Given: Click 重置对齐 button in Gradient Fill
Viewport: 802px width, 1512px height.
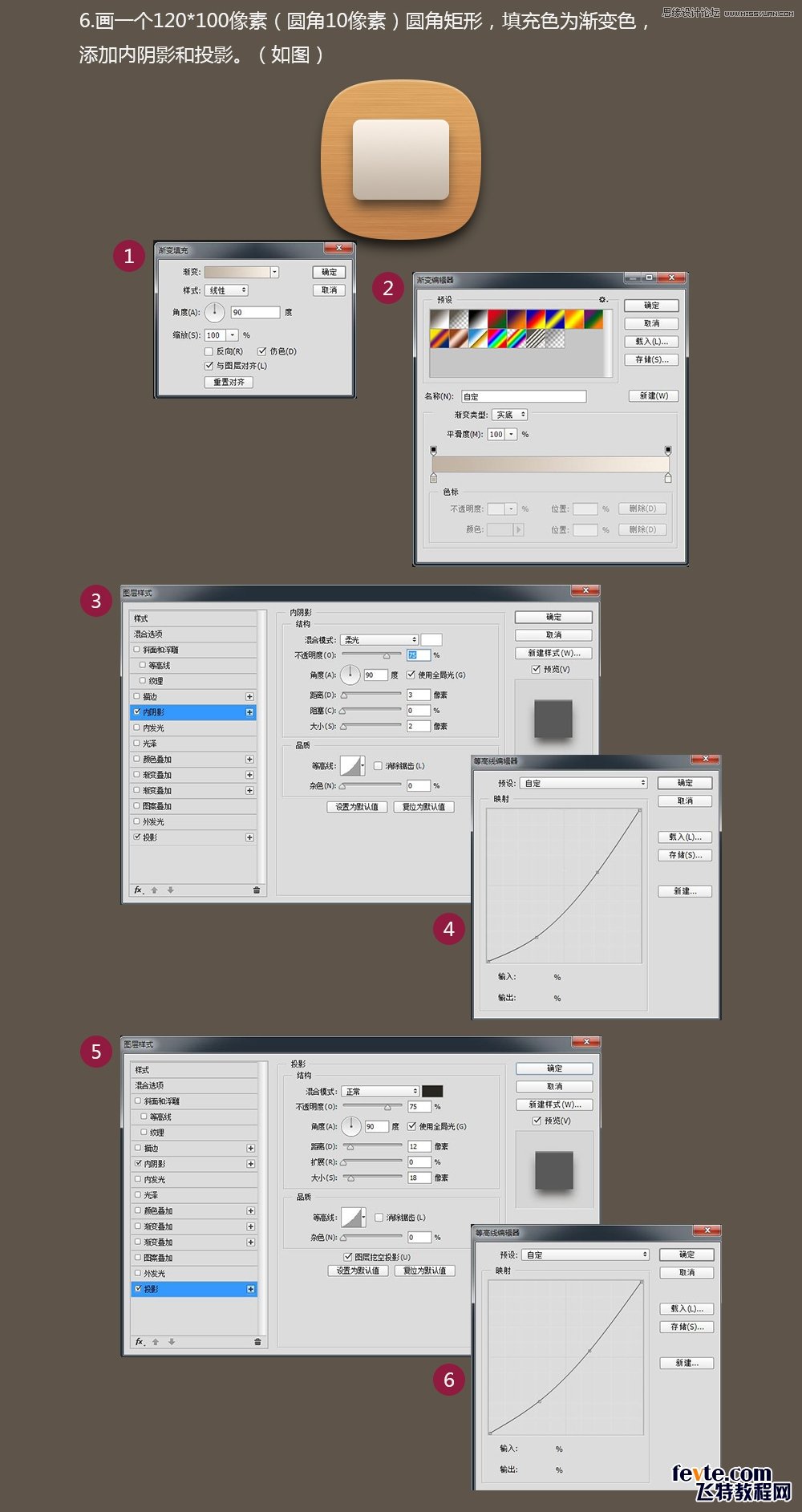Looking at the screenshot, I should pyautogui.click(x=229, y=383).
